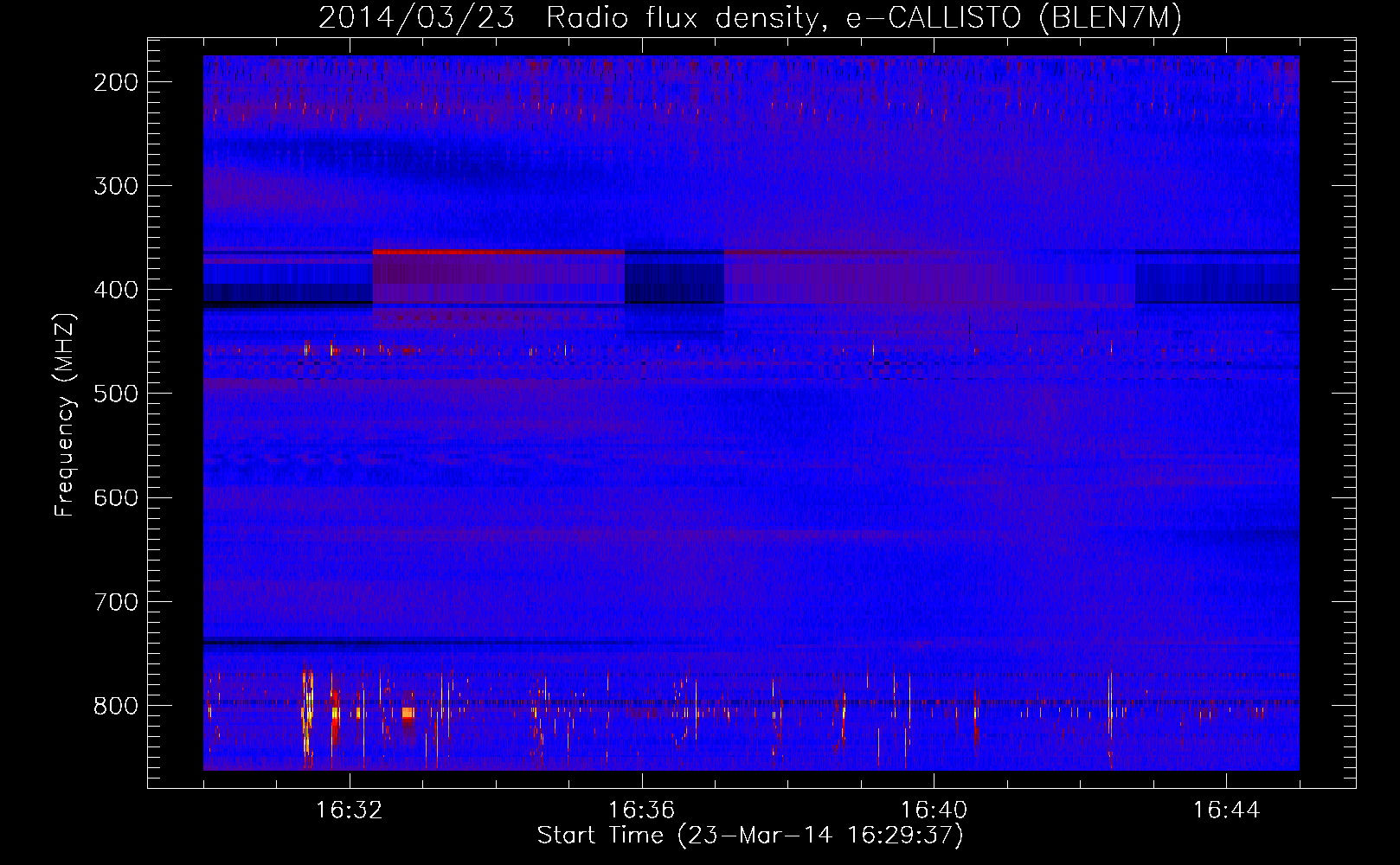1400x865 pixels.
Task: Click the 200 frequency tick label
Action: (115, 82)
